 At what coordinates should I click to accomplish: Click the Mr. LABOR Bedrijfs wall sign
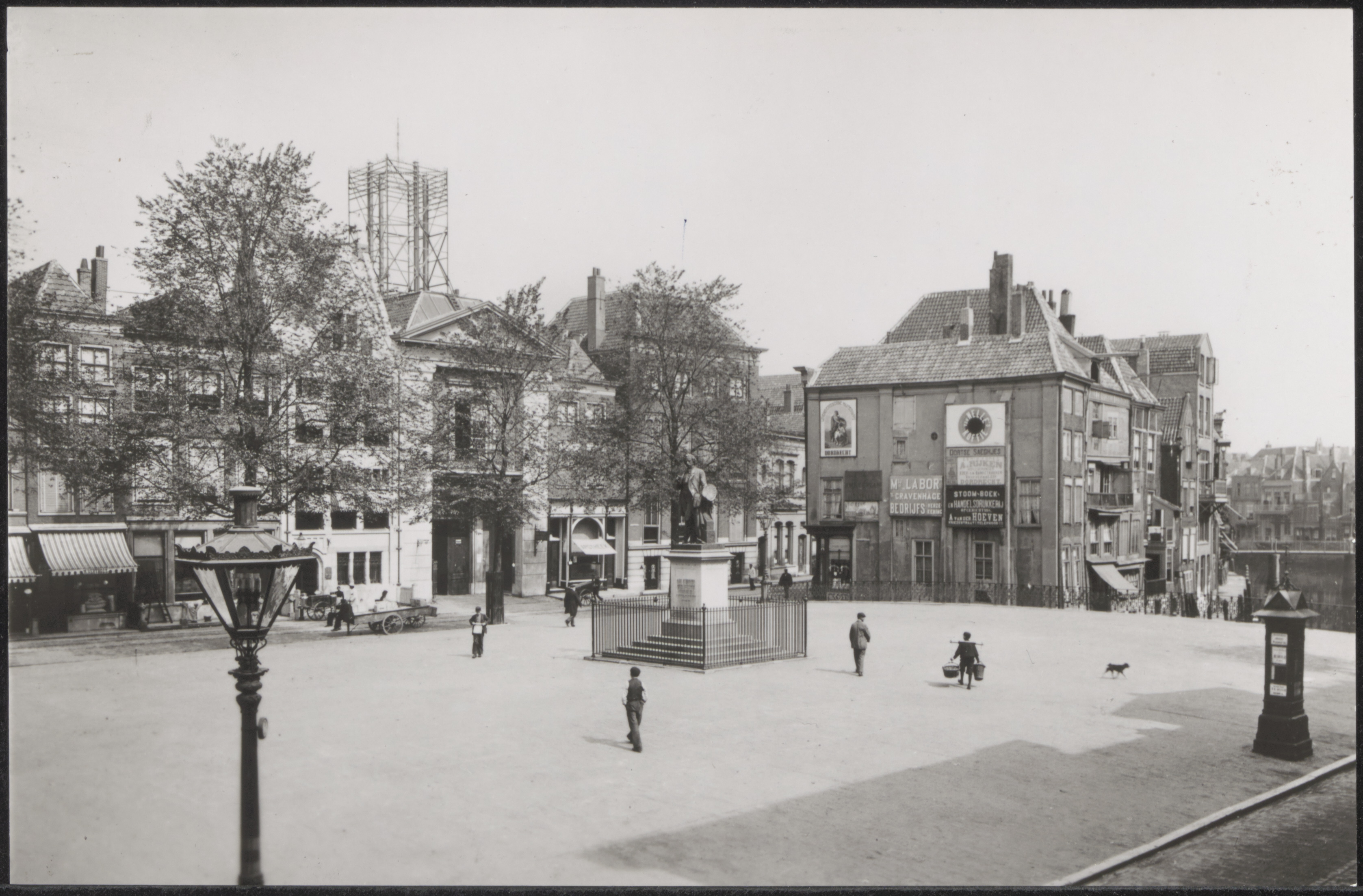(x=915, y=496)
